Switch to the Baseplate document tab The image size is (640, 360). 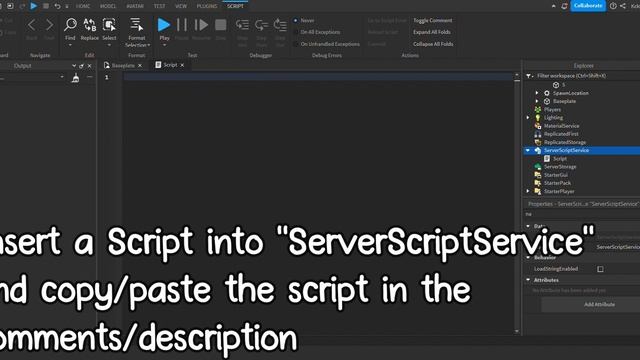pyautogui.click(x=123, y=65)
